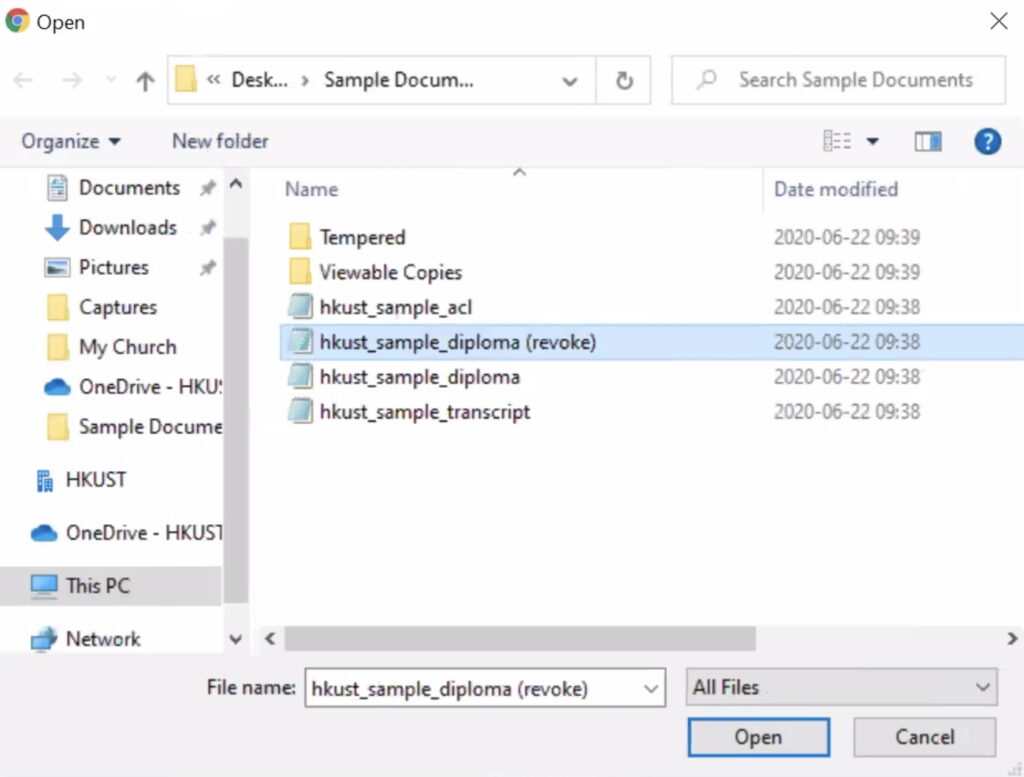This screenshot has width=1024, height=777.
Task: Open the blue Help question mark
Action: [x=987, y=142]
